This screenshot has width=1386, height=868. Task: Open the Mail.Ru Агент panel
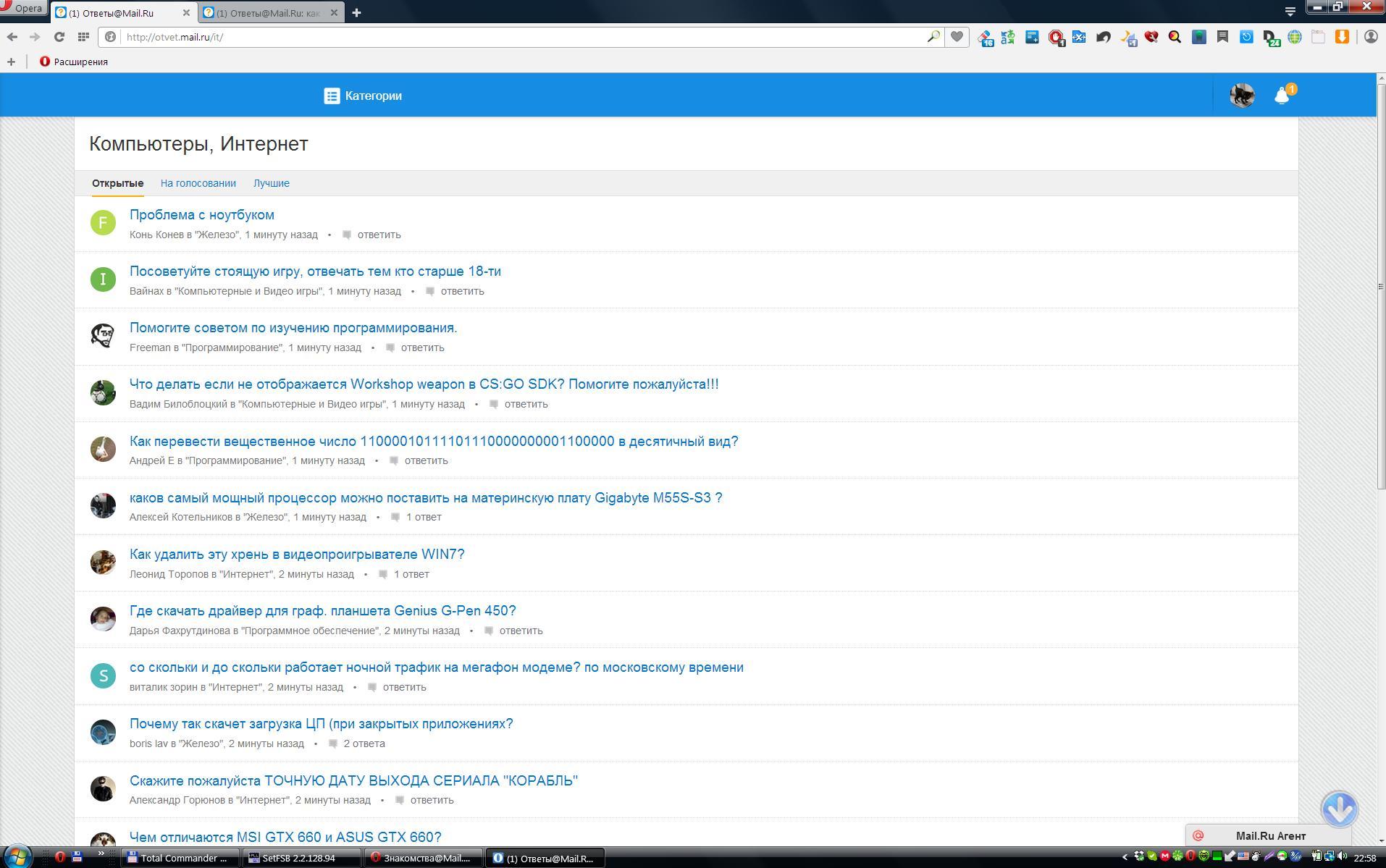(1269, 835)
